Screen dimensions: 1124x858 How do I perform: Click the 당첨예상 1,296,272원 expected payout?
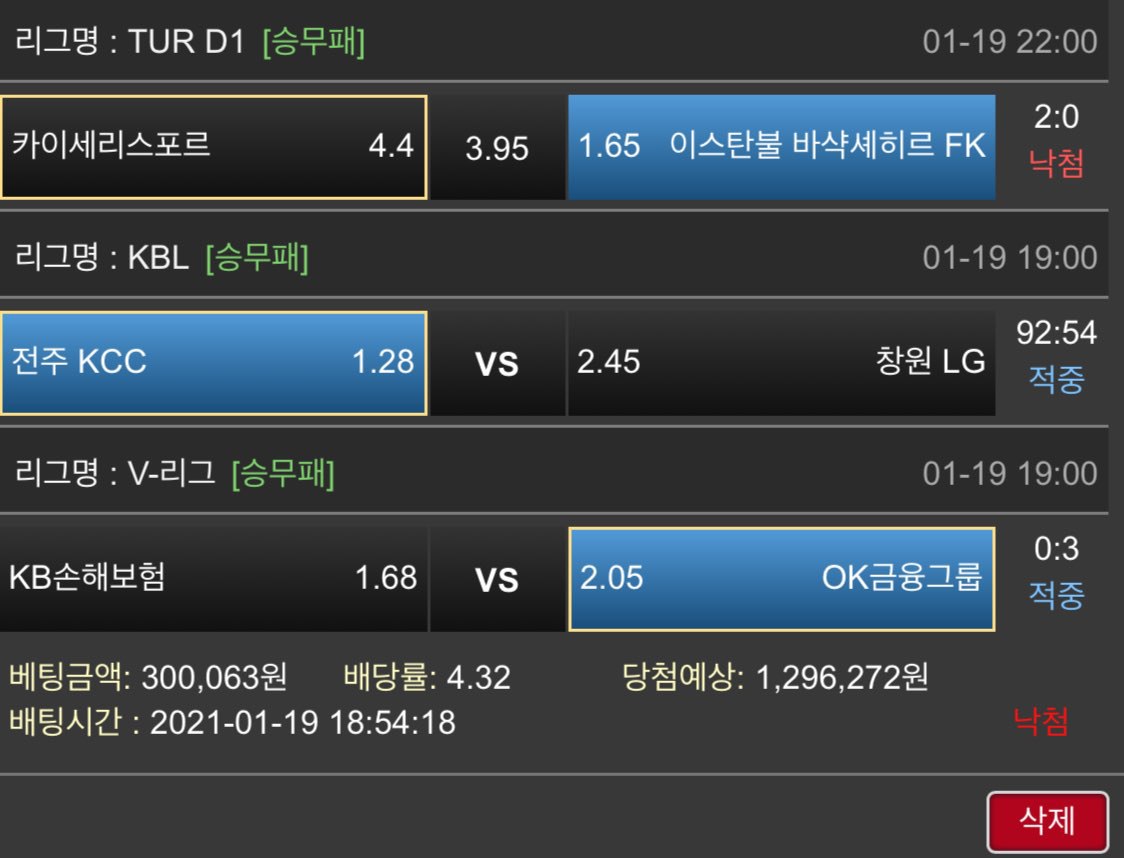(774, 678)
